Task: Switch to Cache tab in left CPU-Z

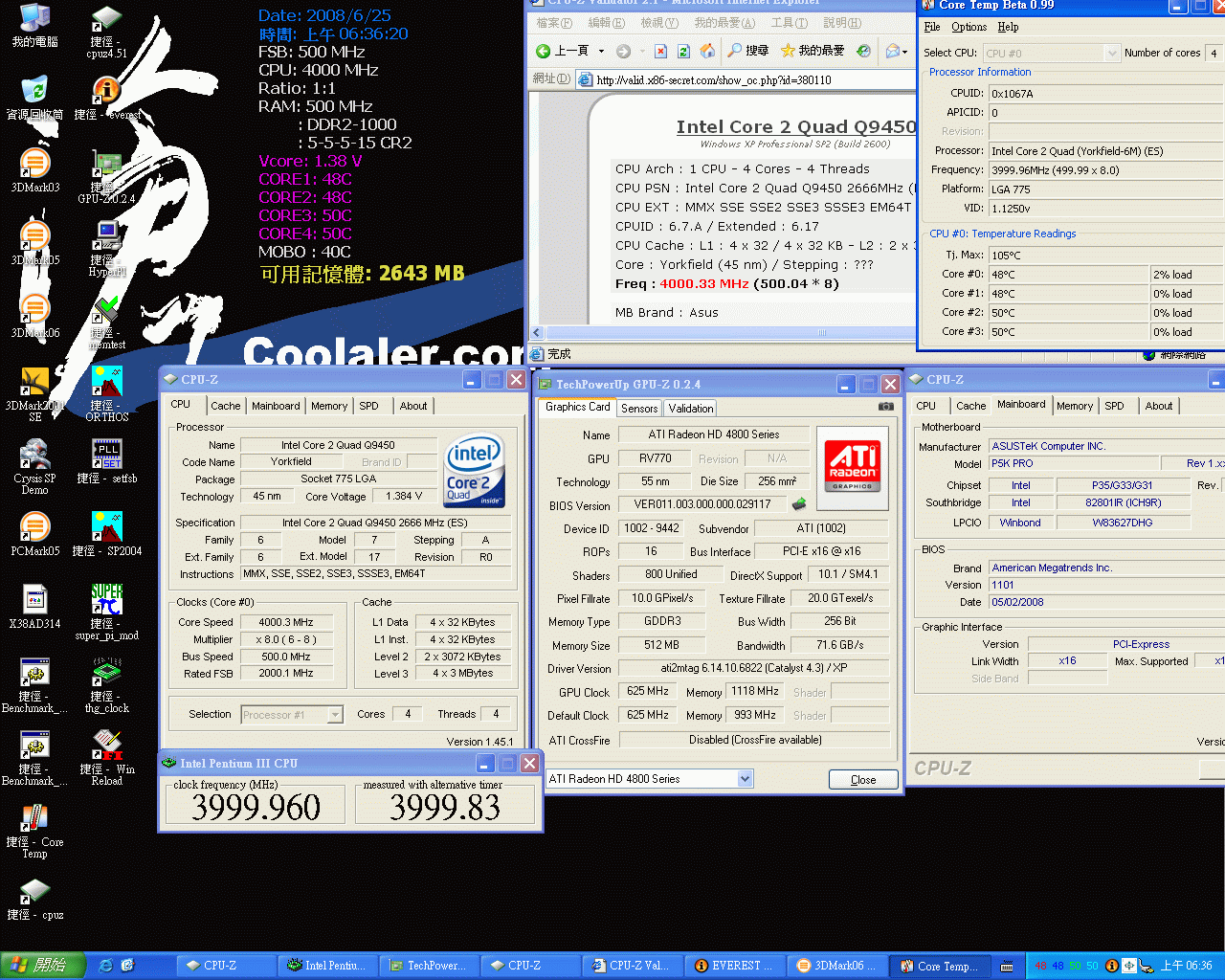Action: 226,406
